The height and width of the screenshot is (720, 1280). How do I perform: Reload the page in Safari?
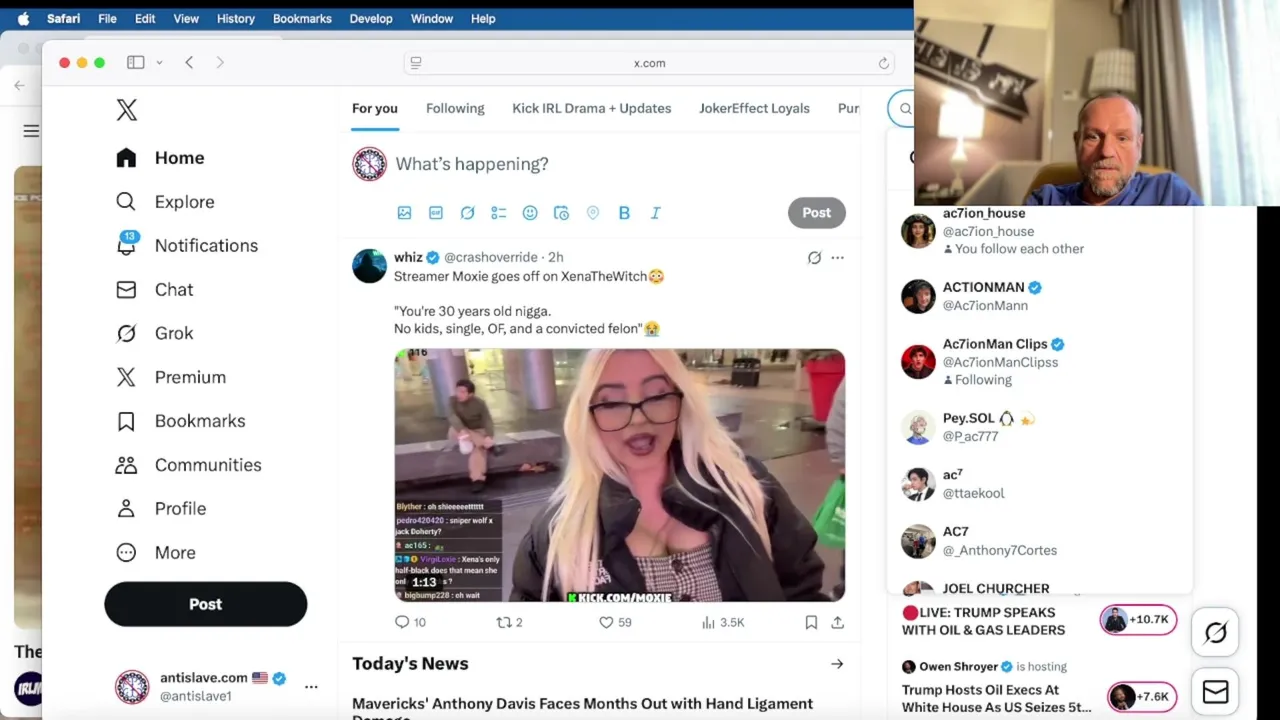point(883,63)
